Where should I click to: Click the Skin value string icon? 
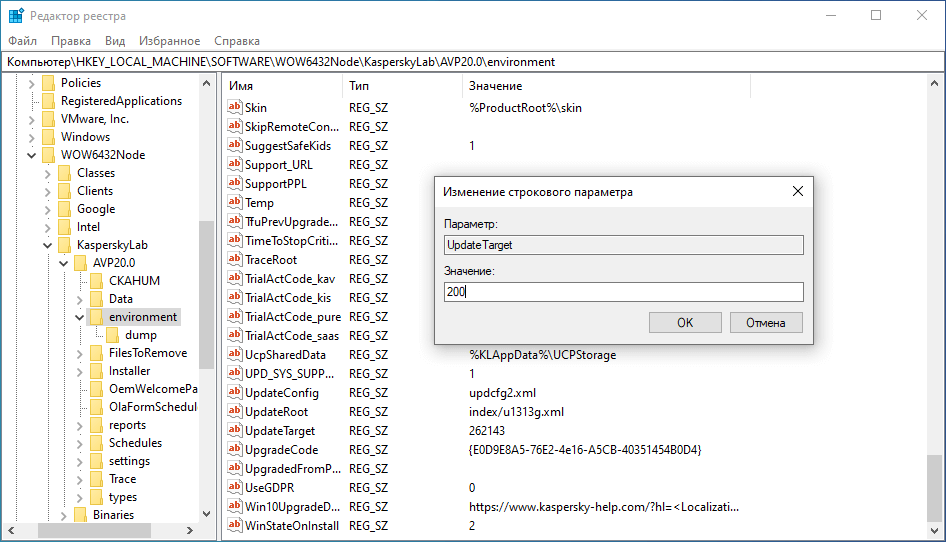[x=235, y=107]
